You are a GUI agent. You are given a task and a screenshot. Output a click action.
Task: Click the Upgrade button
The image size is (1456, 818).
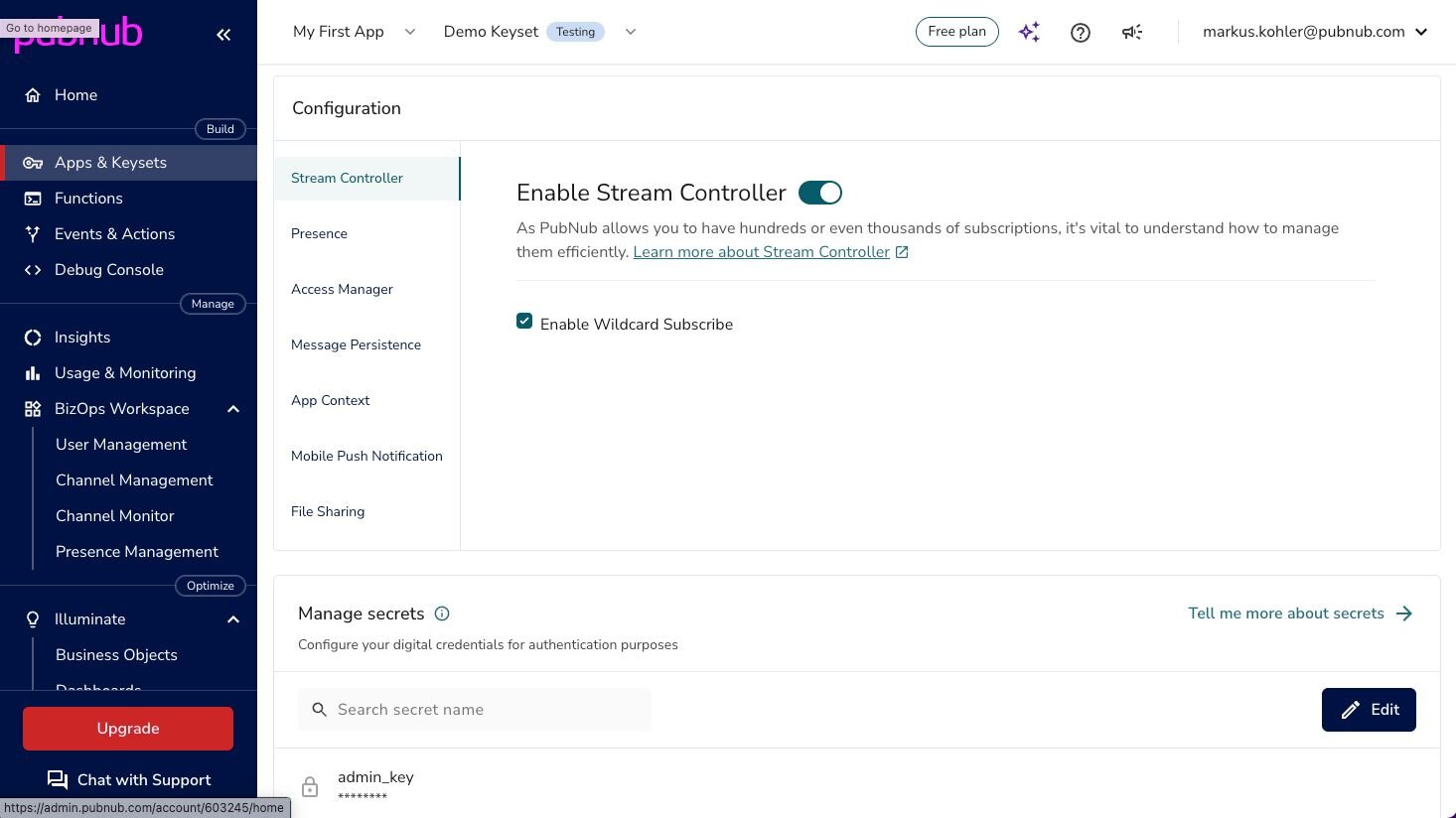pos(127,728)
